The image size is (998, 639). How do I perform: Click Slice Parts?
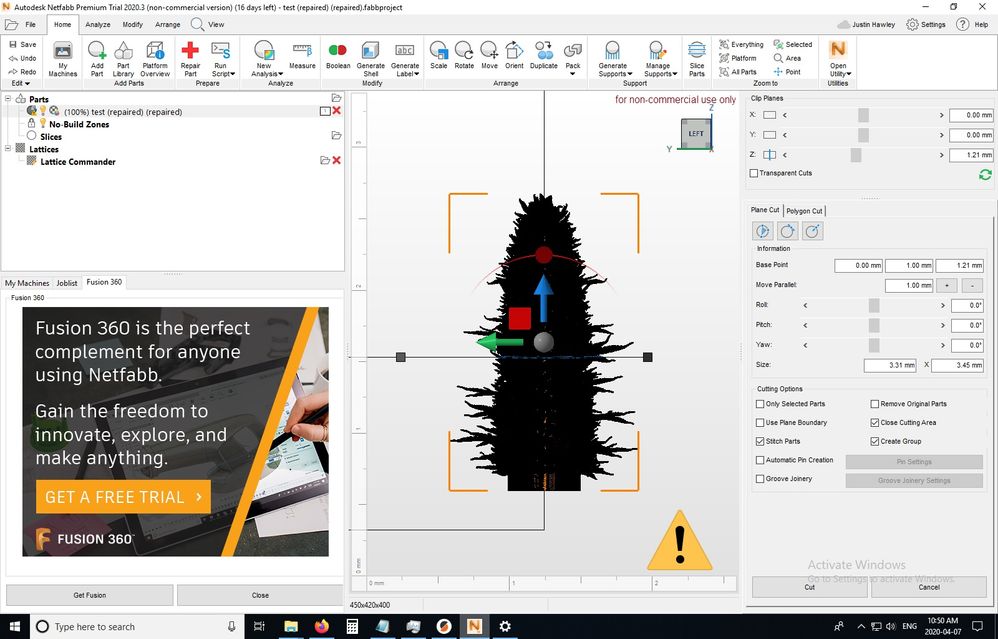(697, 59)
